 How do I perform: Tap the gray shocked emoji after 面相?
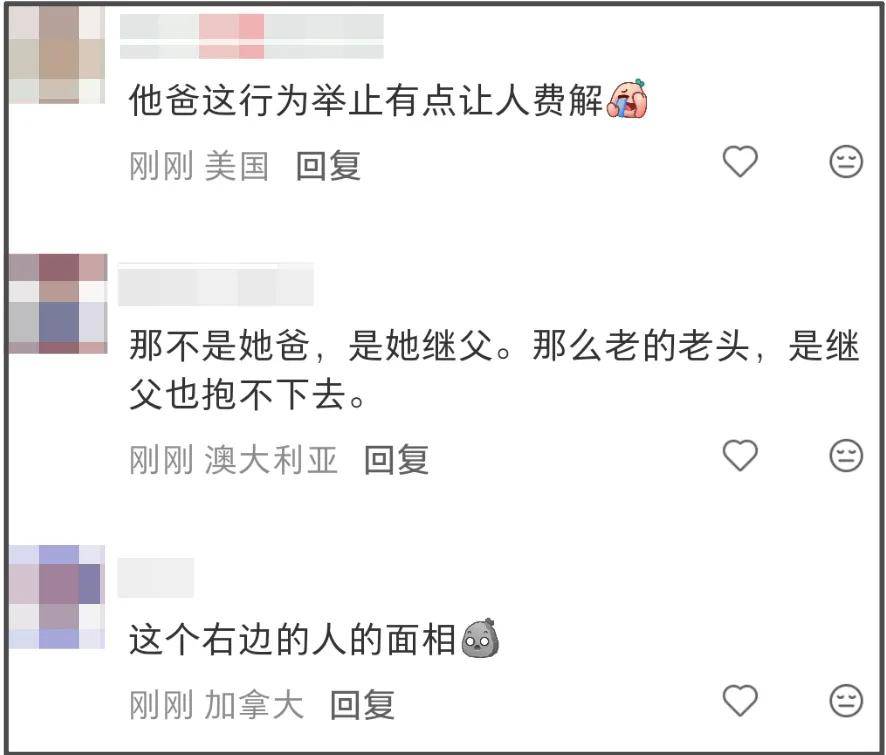pos(480,638)
